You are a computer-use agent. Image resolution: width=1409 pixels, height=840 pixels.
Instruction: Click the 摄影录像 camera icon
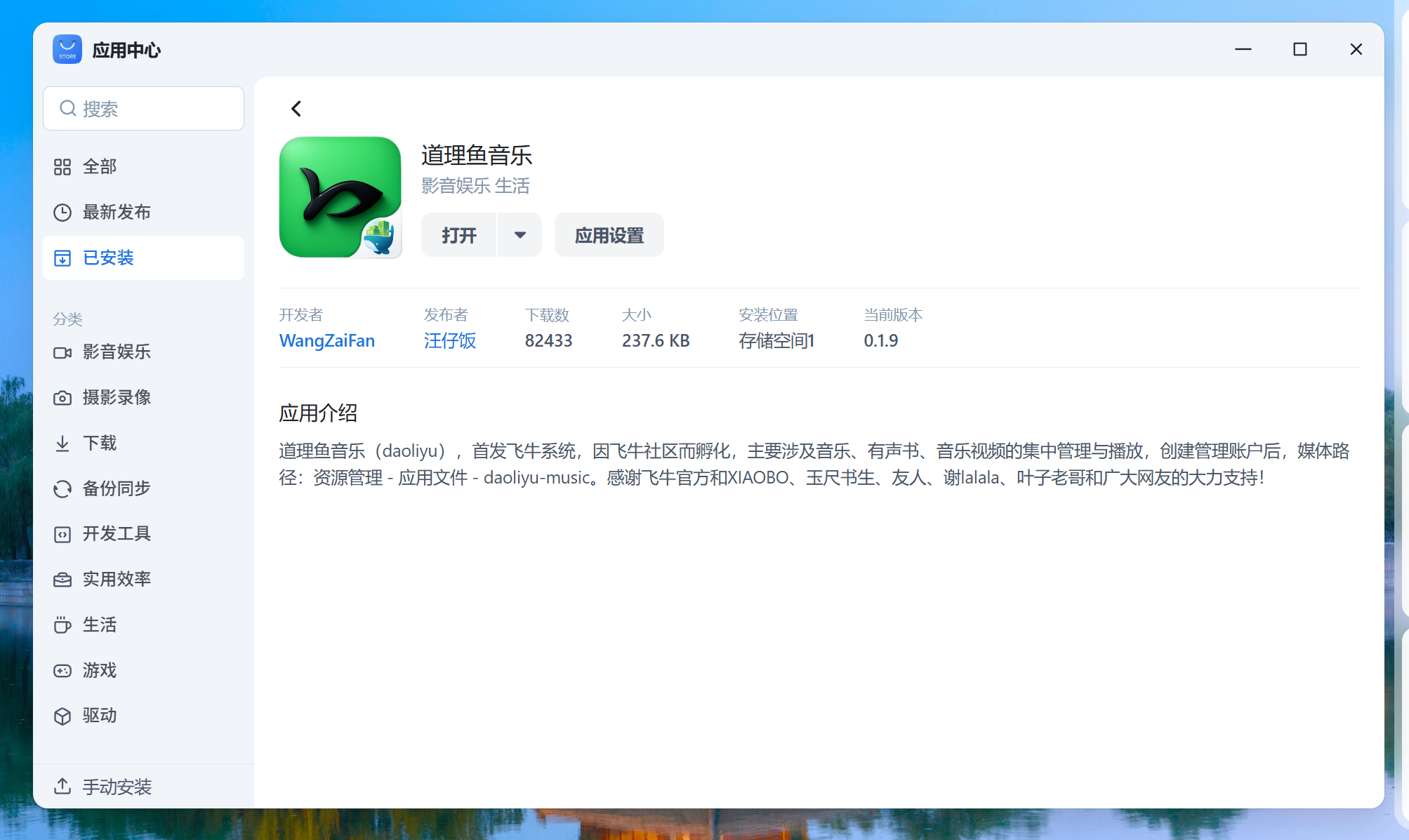click(x=62, y=398)
